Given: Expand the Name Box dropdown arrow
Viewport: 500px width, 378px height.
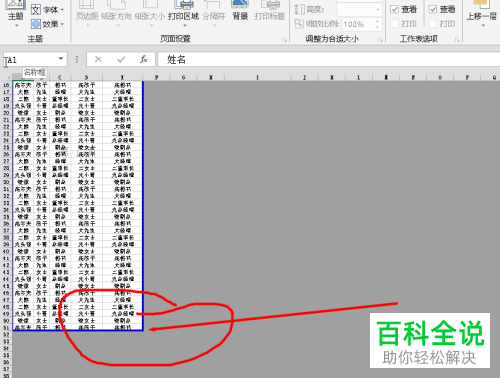Looking at the screenshot, I should (61, 59).
